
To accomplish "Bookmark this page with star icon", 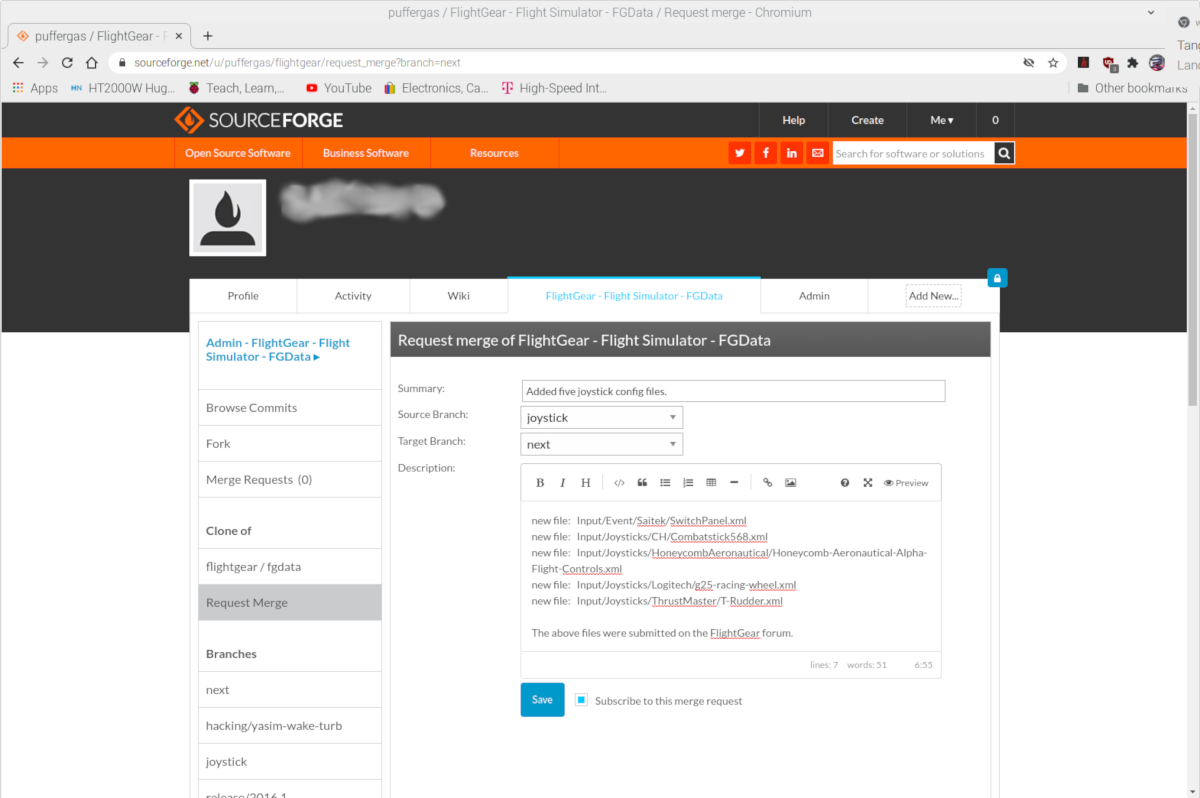I will 1053,62.
